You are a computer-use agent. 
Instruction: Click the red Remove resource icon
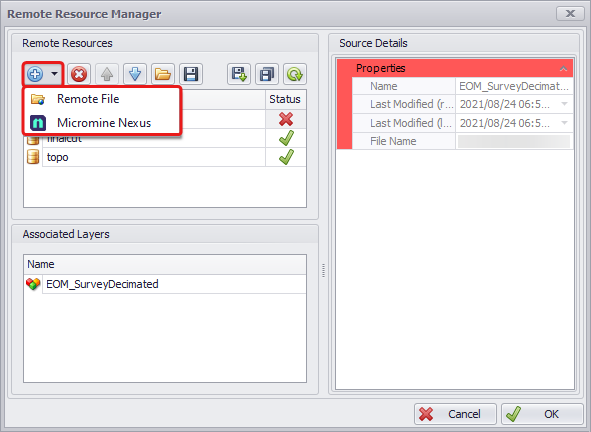(79, 74)
